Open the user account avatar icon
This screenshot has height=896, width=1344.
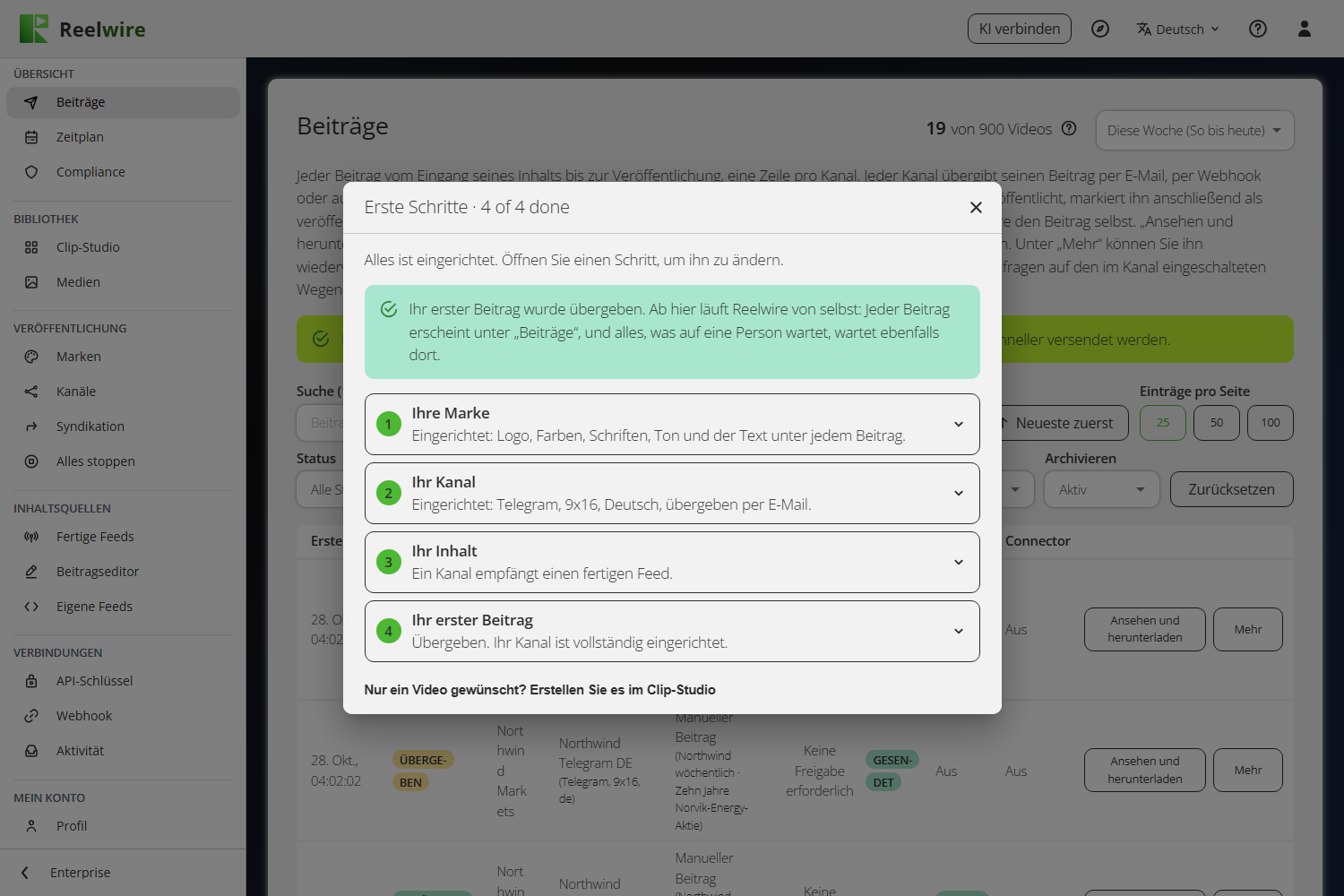tap(1305, 29)
